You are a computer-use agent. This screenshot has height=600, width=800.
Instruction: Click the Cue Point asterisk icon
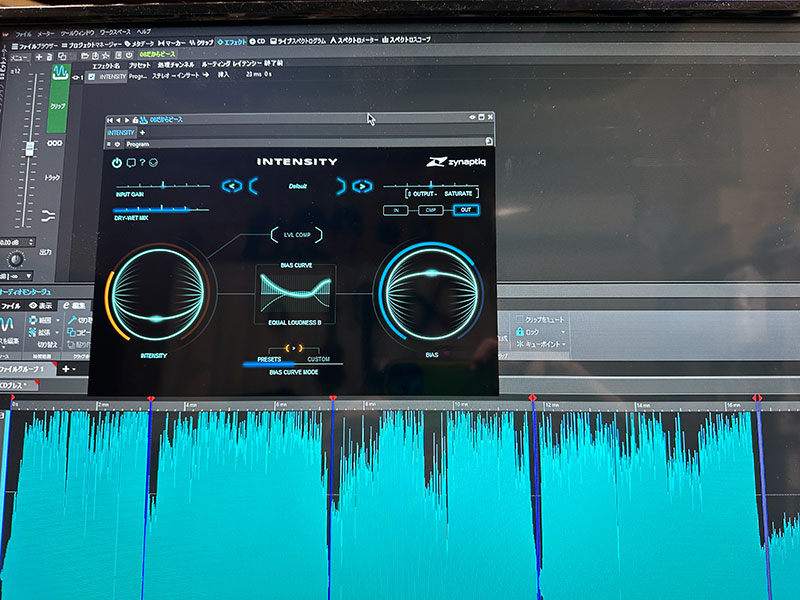tap(520, 344)
